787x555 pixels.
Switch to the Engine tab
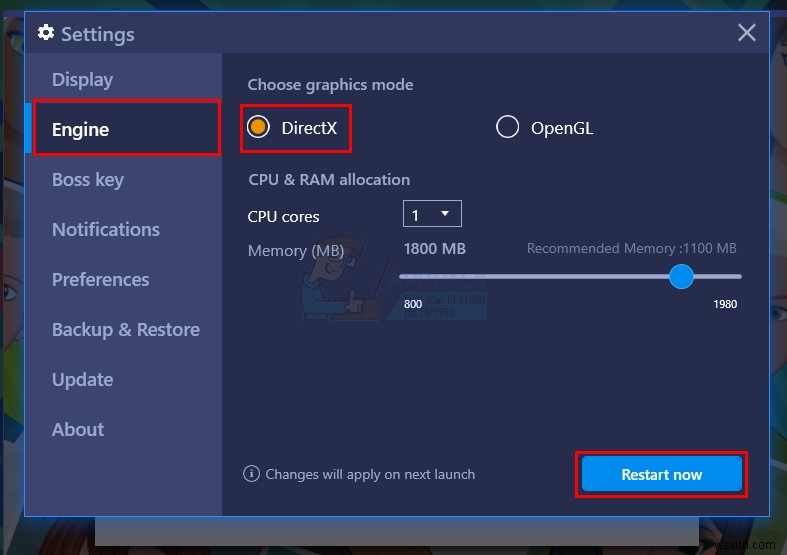(81, 130)
